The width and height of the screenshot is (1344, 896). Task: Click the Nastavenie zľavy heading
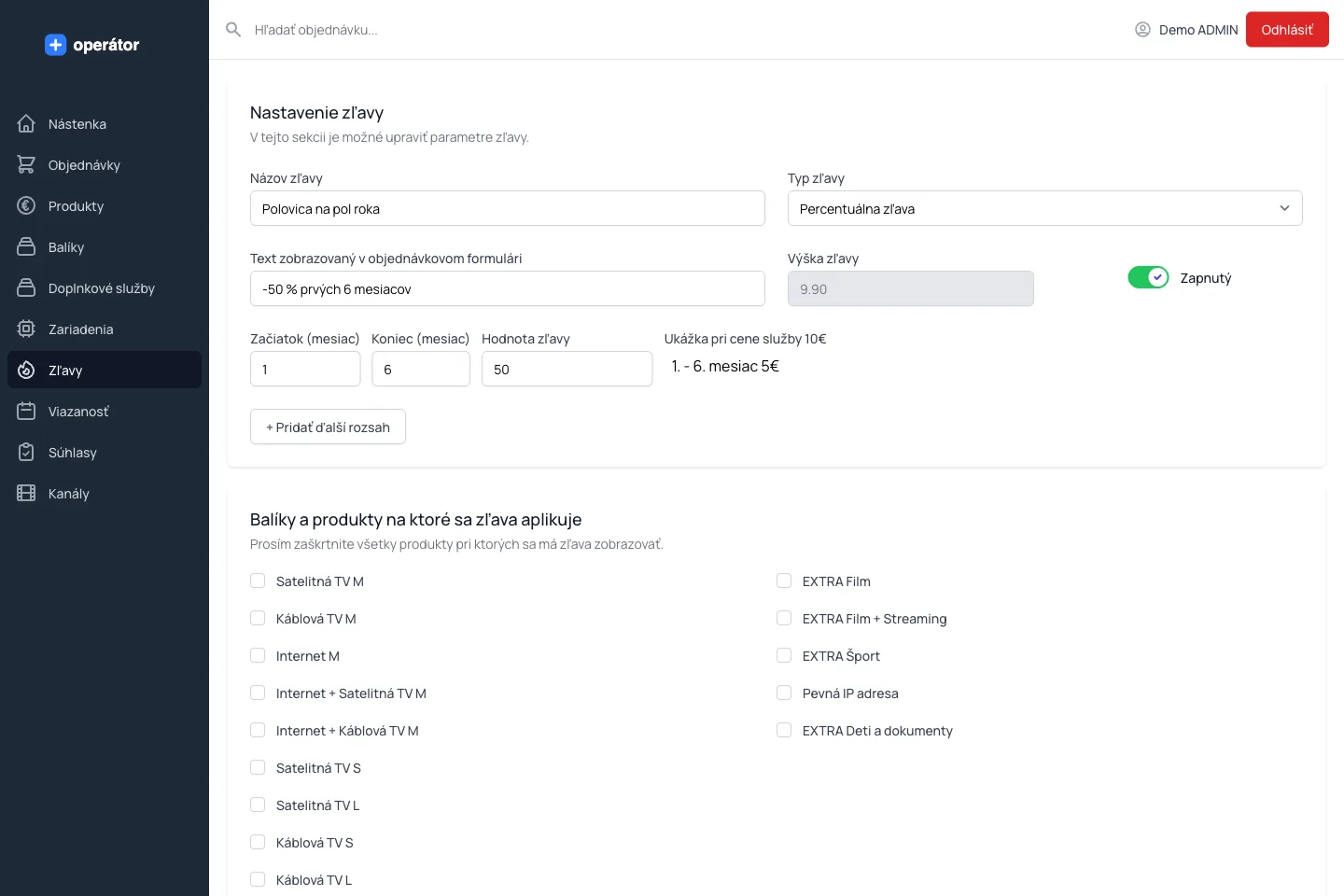click(316, 113)
